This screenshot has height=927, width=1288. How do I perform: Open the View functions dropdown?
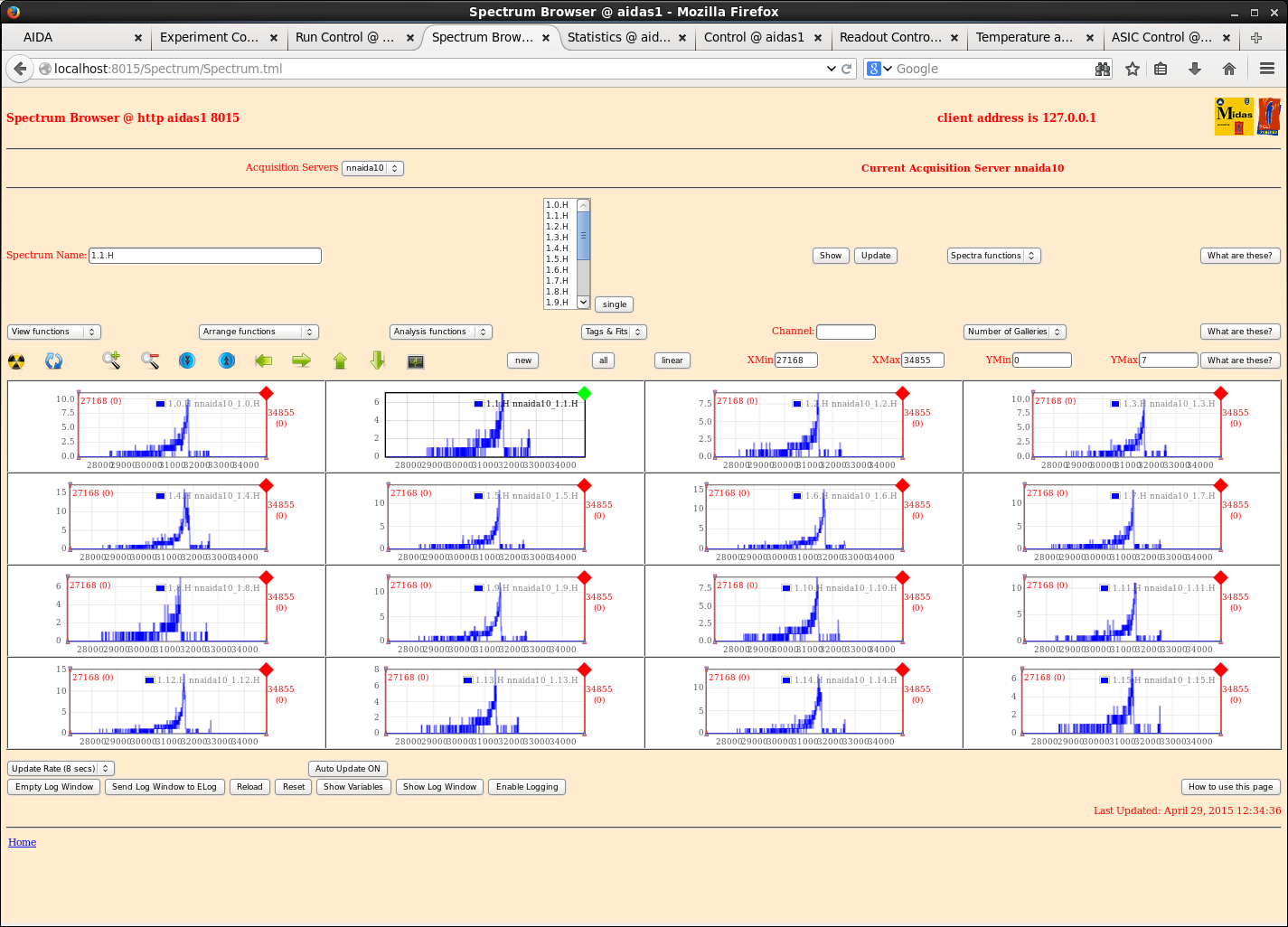point(54,332)
